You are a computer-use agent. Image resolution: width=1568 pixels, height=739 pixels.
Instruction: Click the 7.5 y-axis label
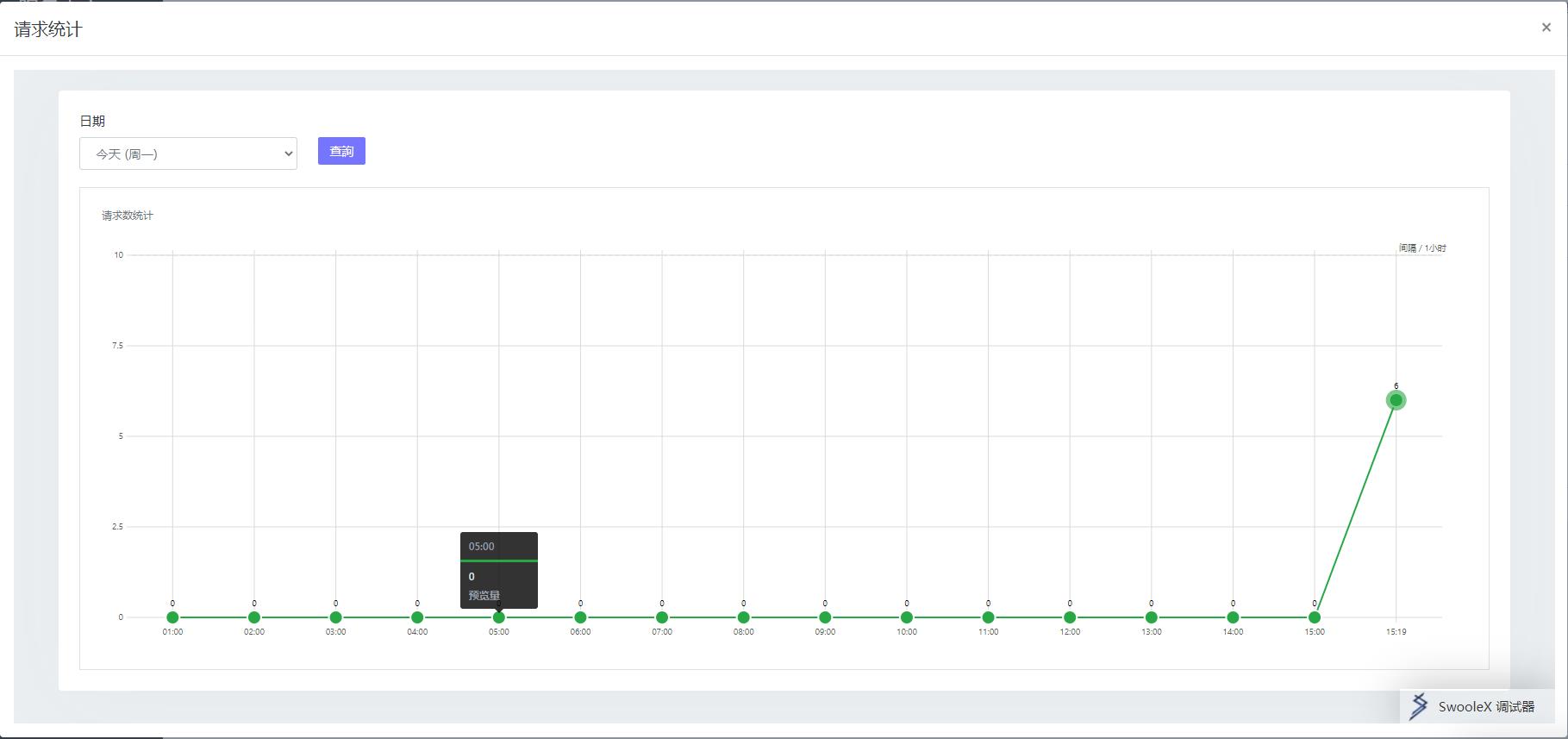pyautogui.click(x=118, y=346)
